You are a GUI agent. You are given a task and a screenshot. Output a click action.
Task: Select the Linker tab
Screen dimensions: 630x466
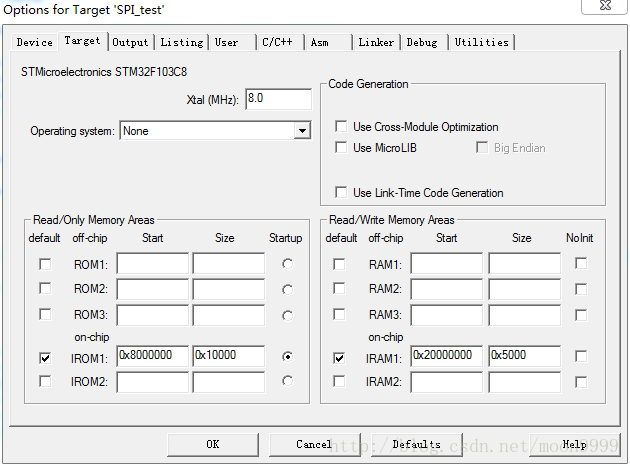tap(376, 42)
